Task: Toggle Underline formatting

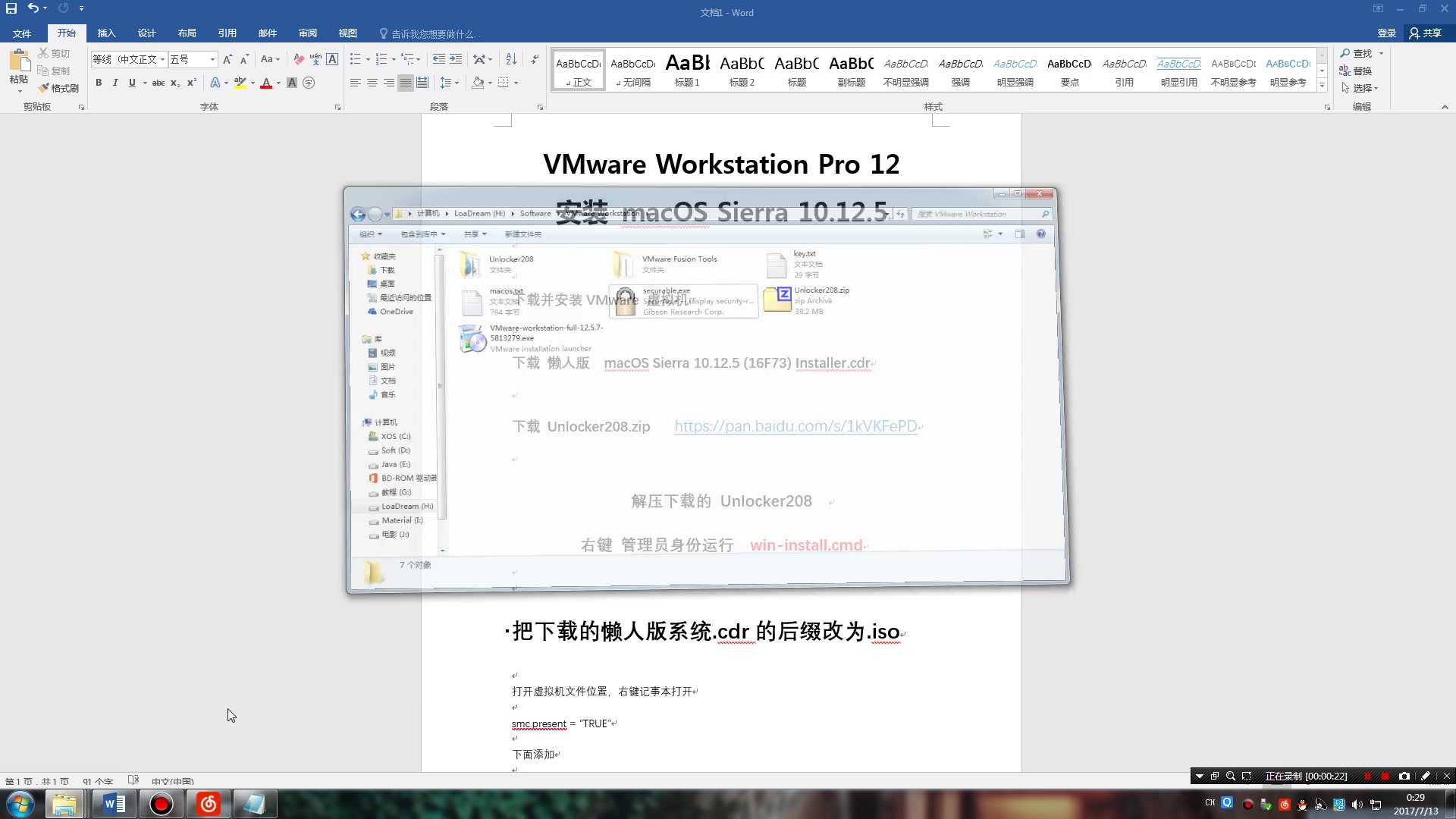Action: tap(132, 83)
